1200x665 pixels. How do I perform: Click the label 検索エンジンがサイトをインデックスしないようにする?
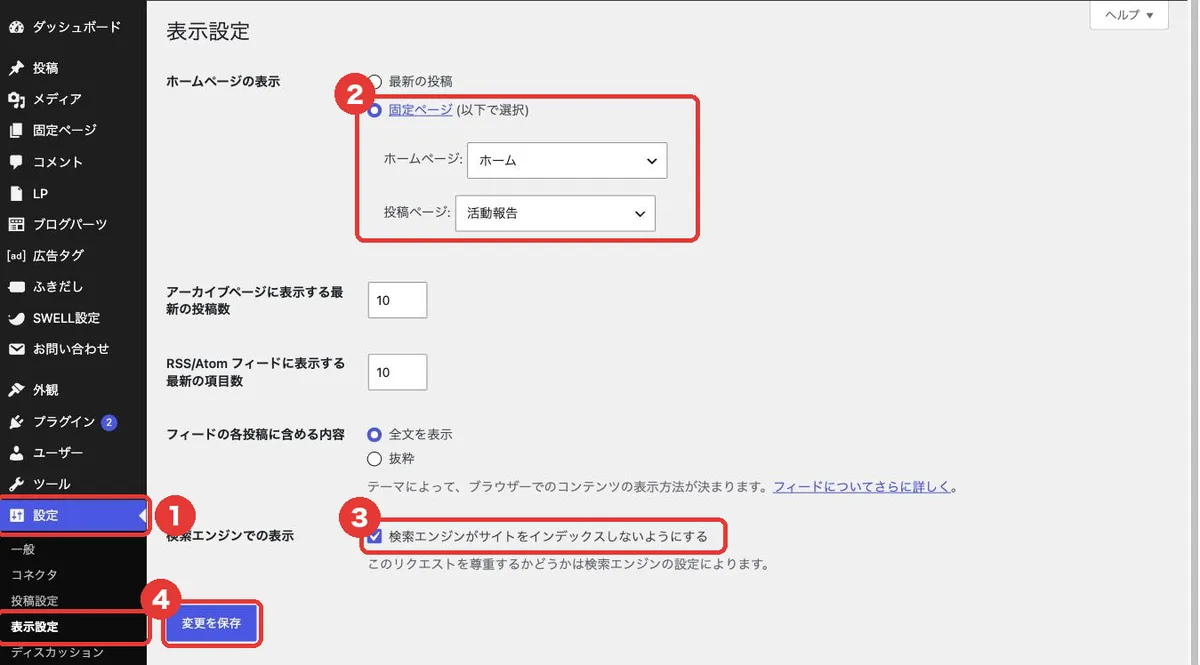pyautogui.click(x=548, y=537)
